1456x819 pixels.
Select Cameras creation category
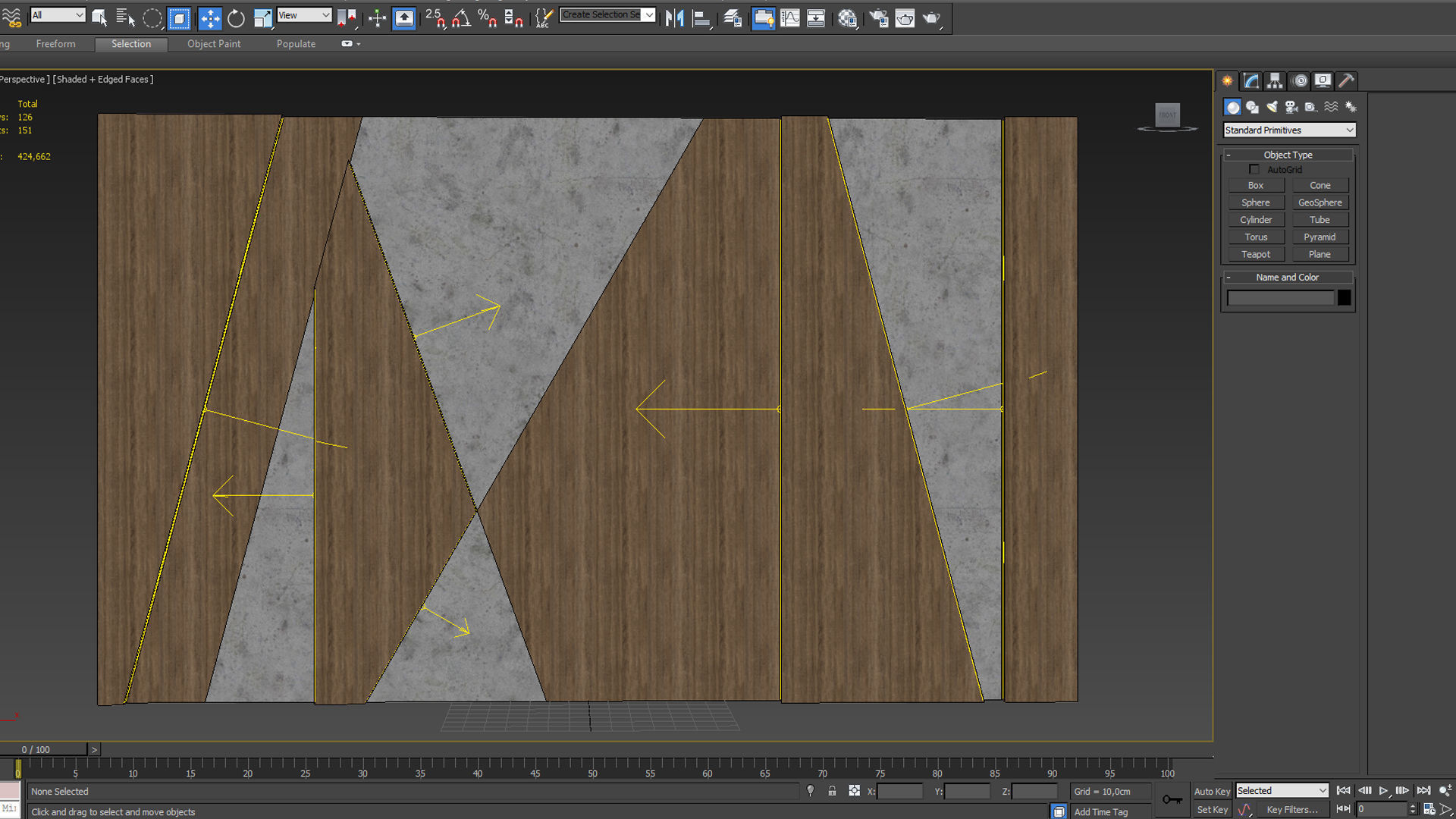1291,107
